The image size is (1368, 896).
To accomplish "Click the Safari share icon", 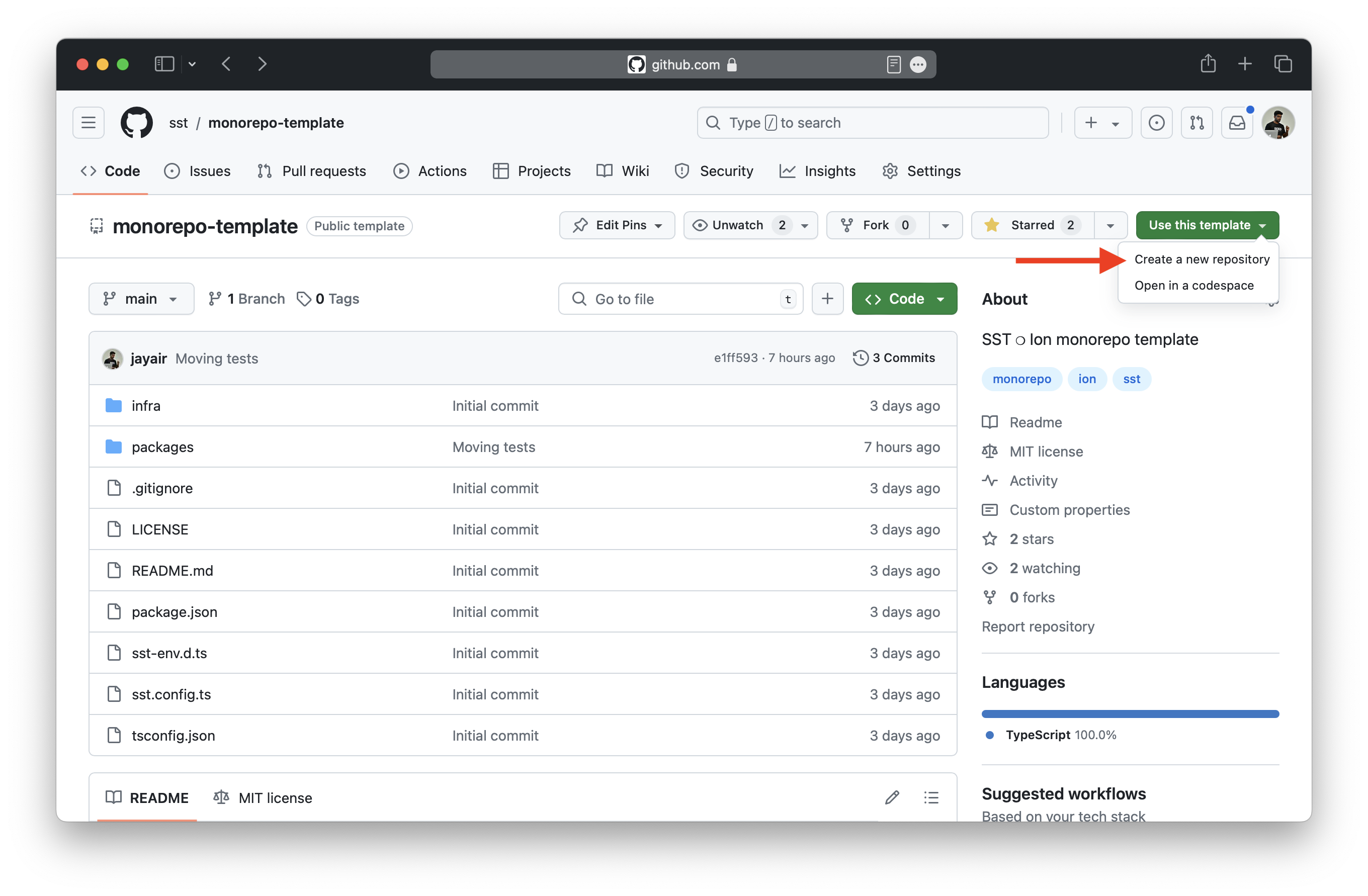I will click(x=1208, y=63).
